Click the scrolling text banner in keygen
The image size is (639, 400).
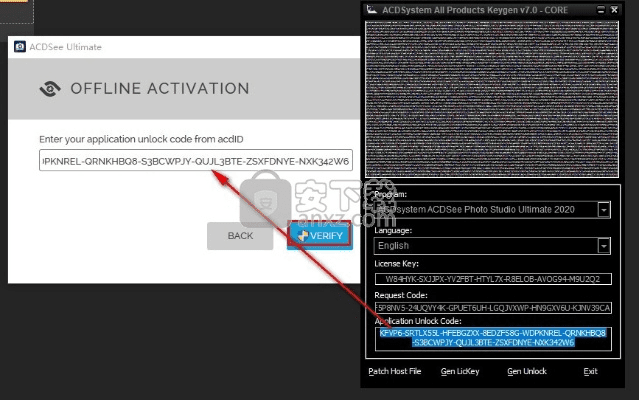491,98
